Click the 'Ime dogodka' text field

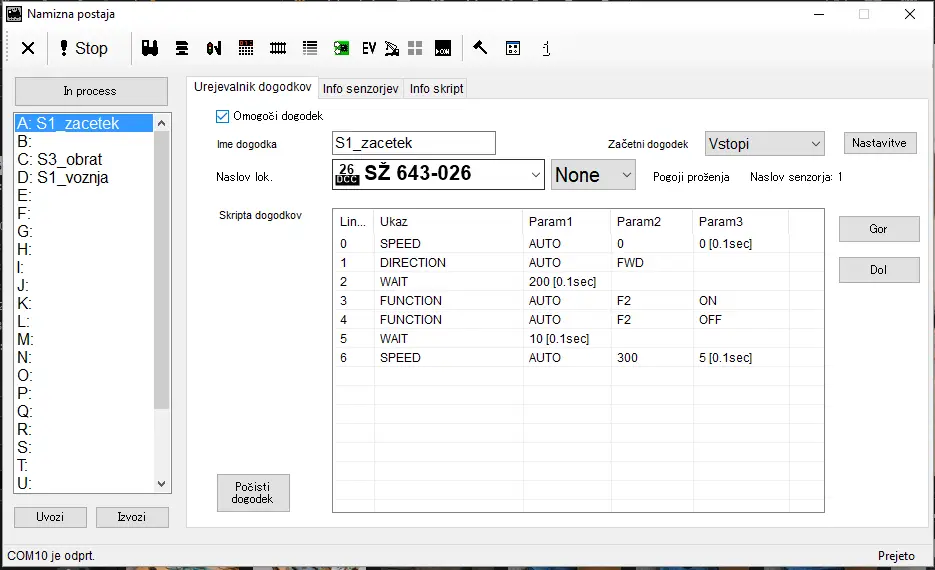(413, 143)
